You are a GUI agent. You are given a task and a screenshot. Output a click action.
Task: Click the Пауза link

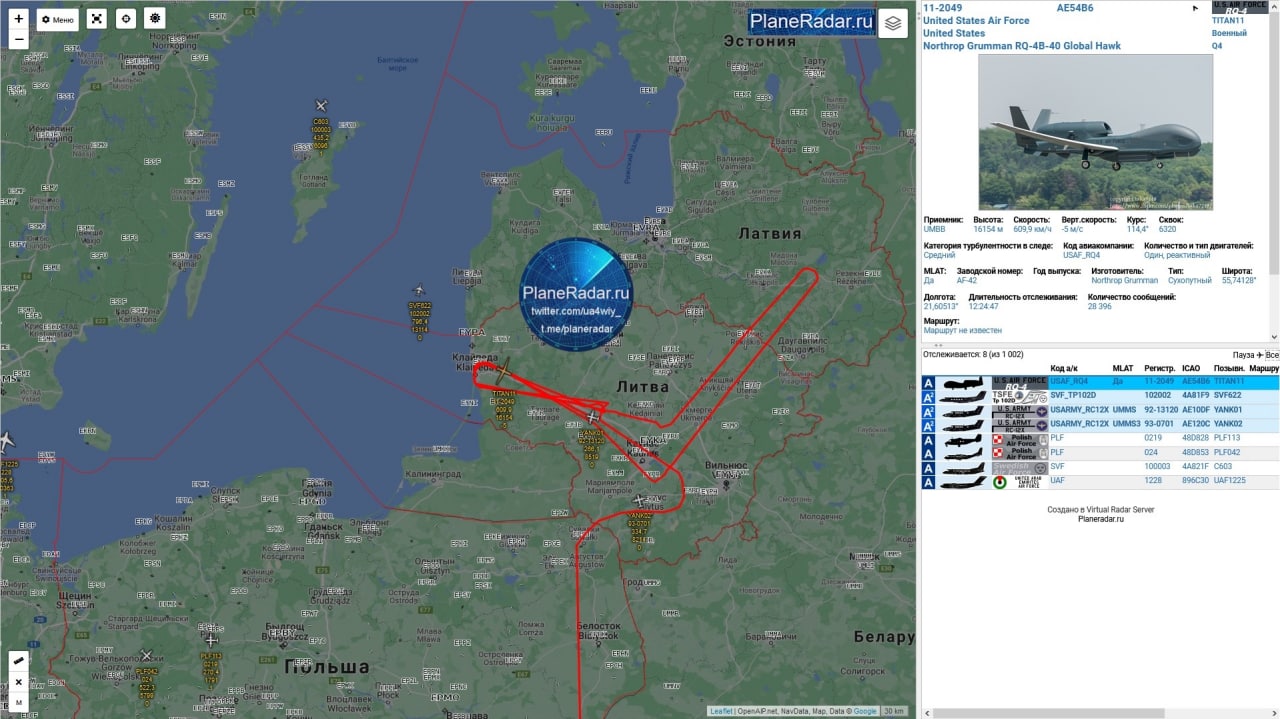pyautogui.click(x=1243, y=355)
